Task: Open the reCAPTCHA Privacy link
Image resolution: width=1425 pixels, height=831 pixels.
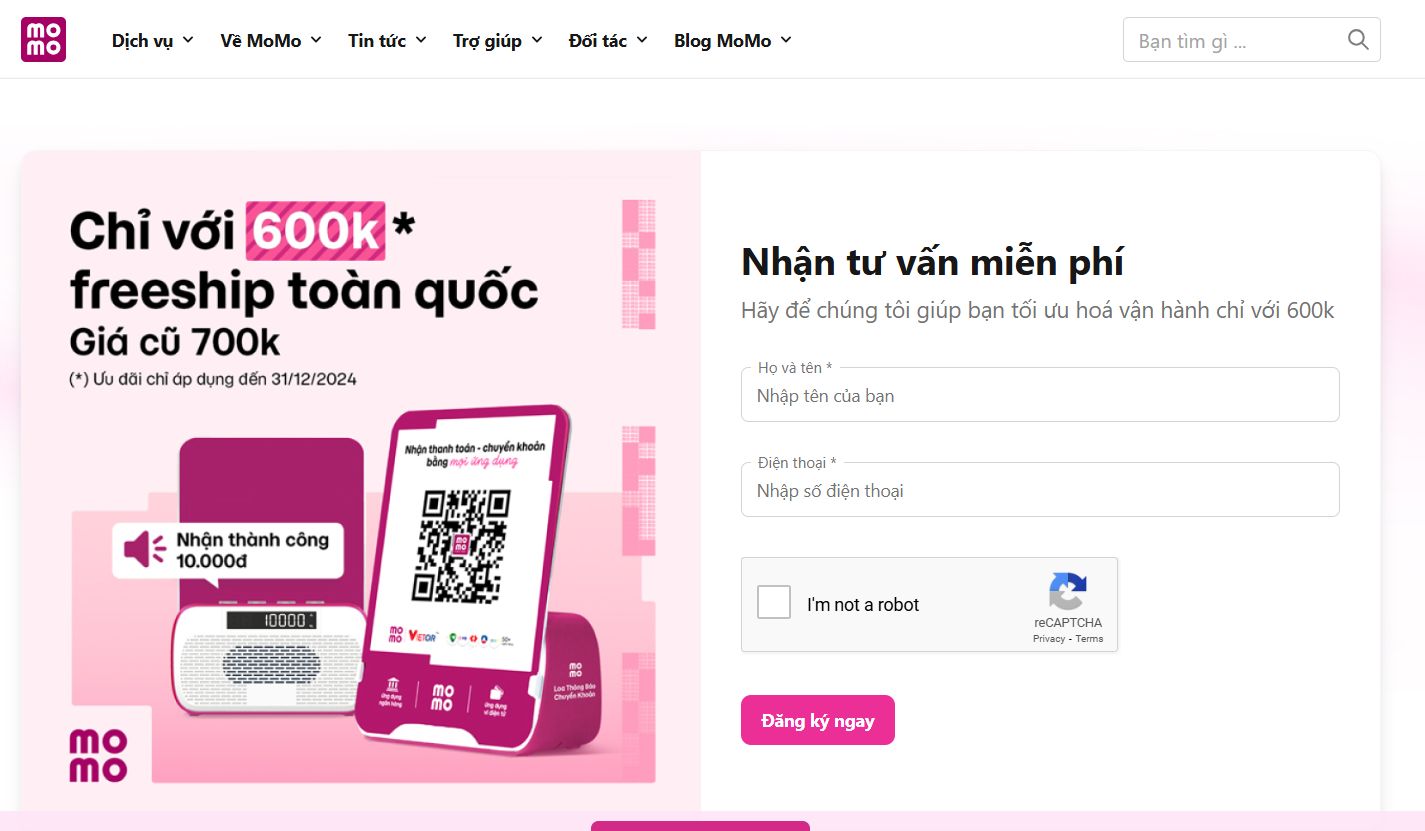Action: (1049, 639)
